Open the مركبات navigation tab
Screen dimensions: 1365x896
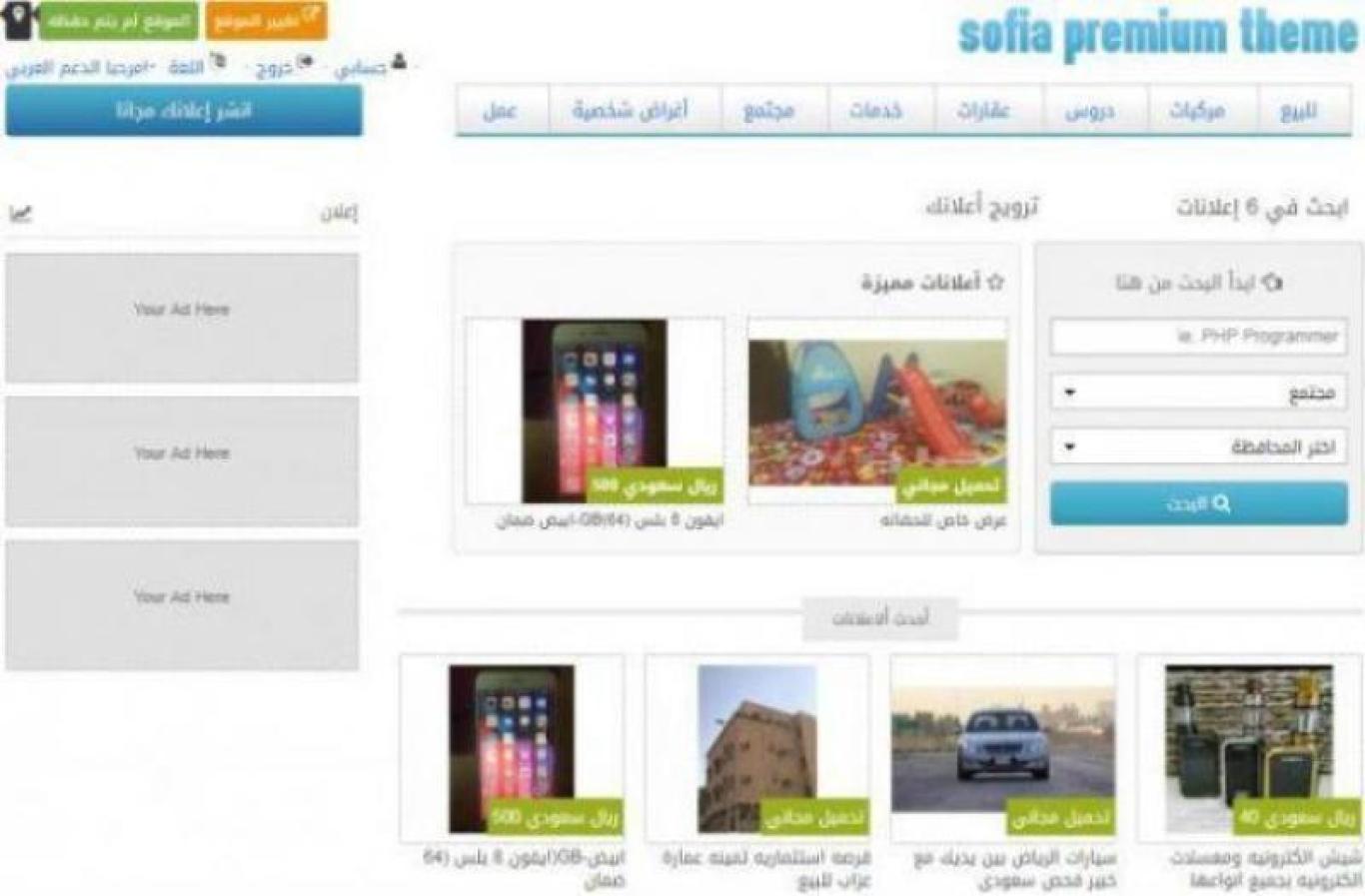pos(1195,110)
